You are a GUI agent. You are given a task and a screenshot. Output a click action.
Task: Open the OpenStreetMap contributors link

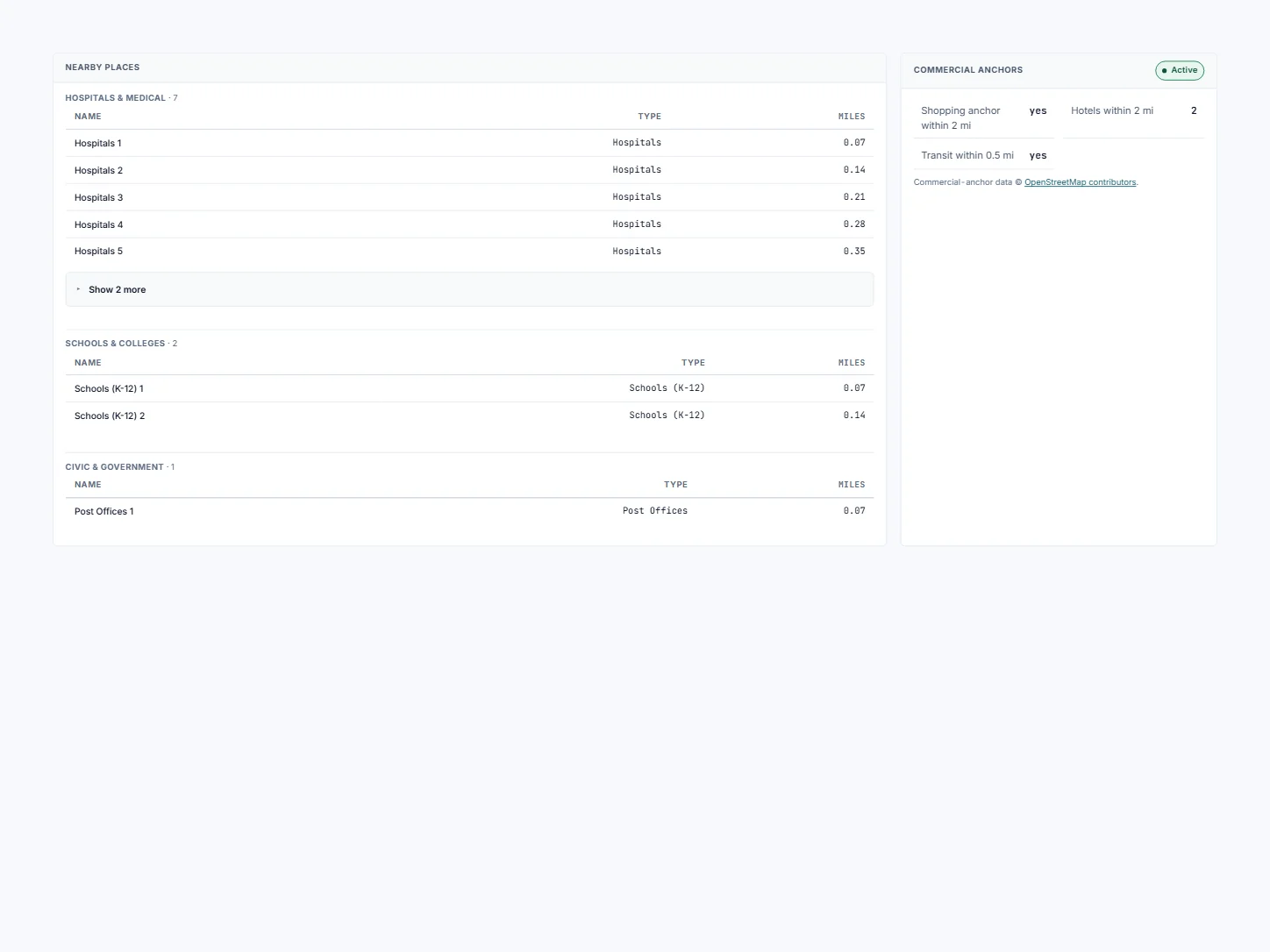pyautogui.click(x=1080, y=182)
